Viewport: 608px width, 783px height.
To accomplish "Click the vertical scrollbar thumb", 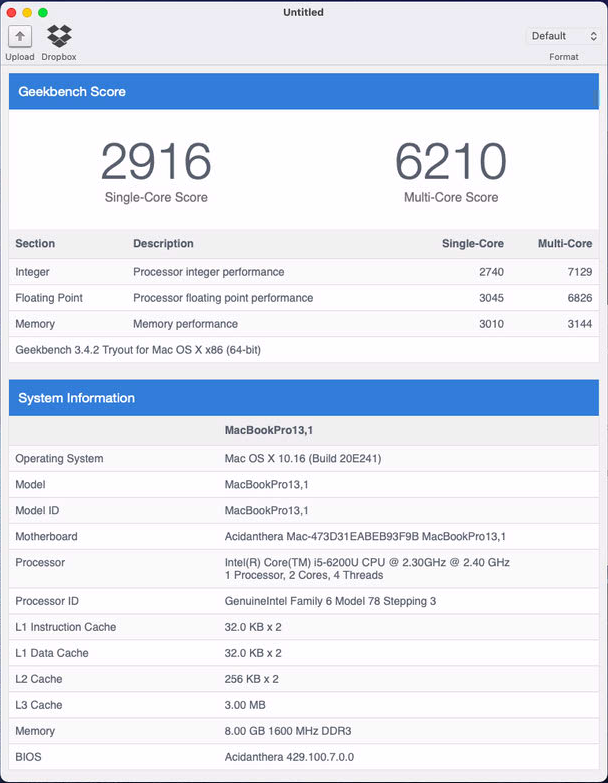I will tap(596, 99).
